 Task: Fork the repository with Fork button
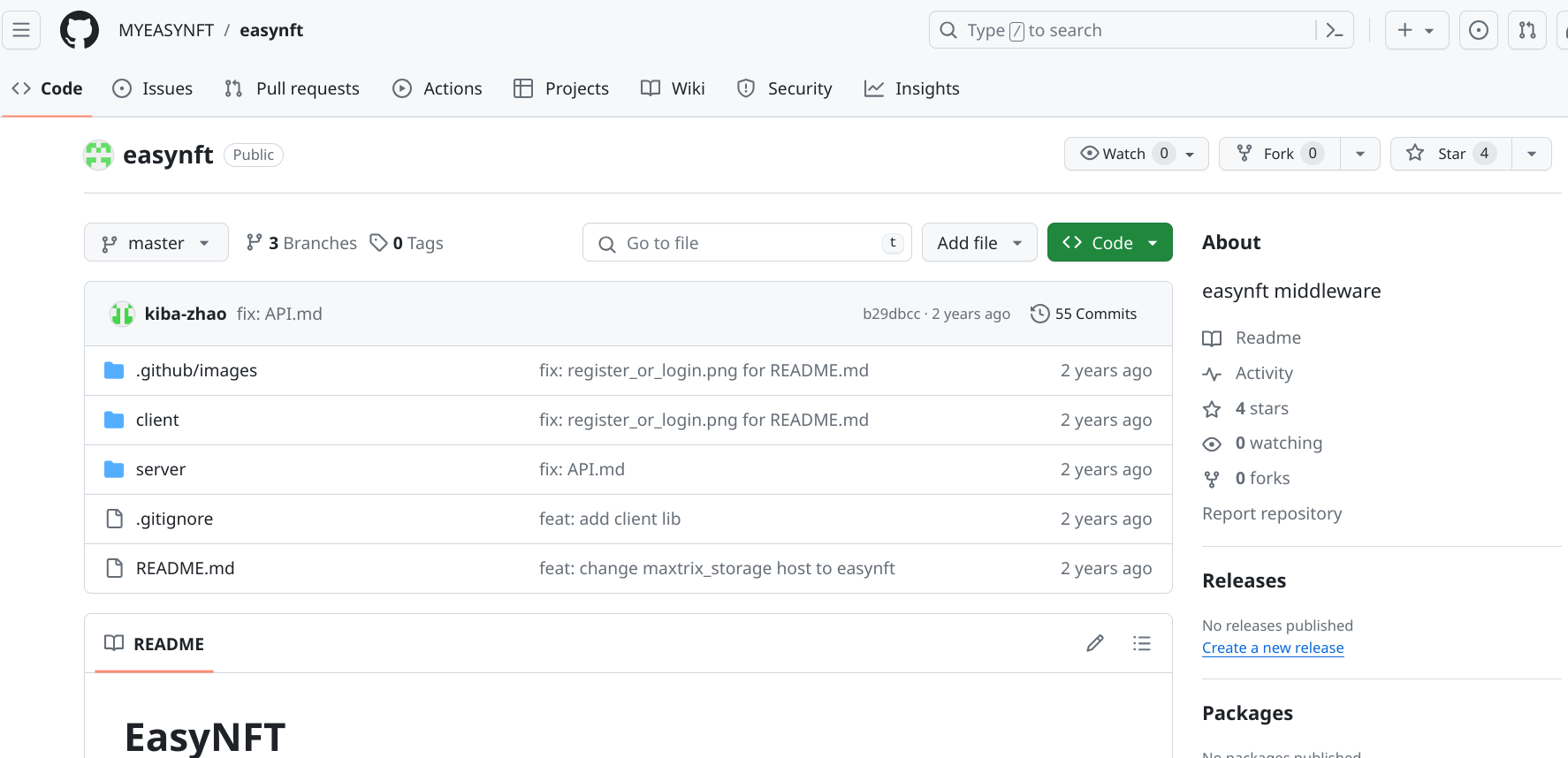[x=1279, y=154]
